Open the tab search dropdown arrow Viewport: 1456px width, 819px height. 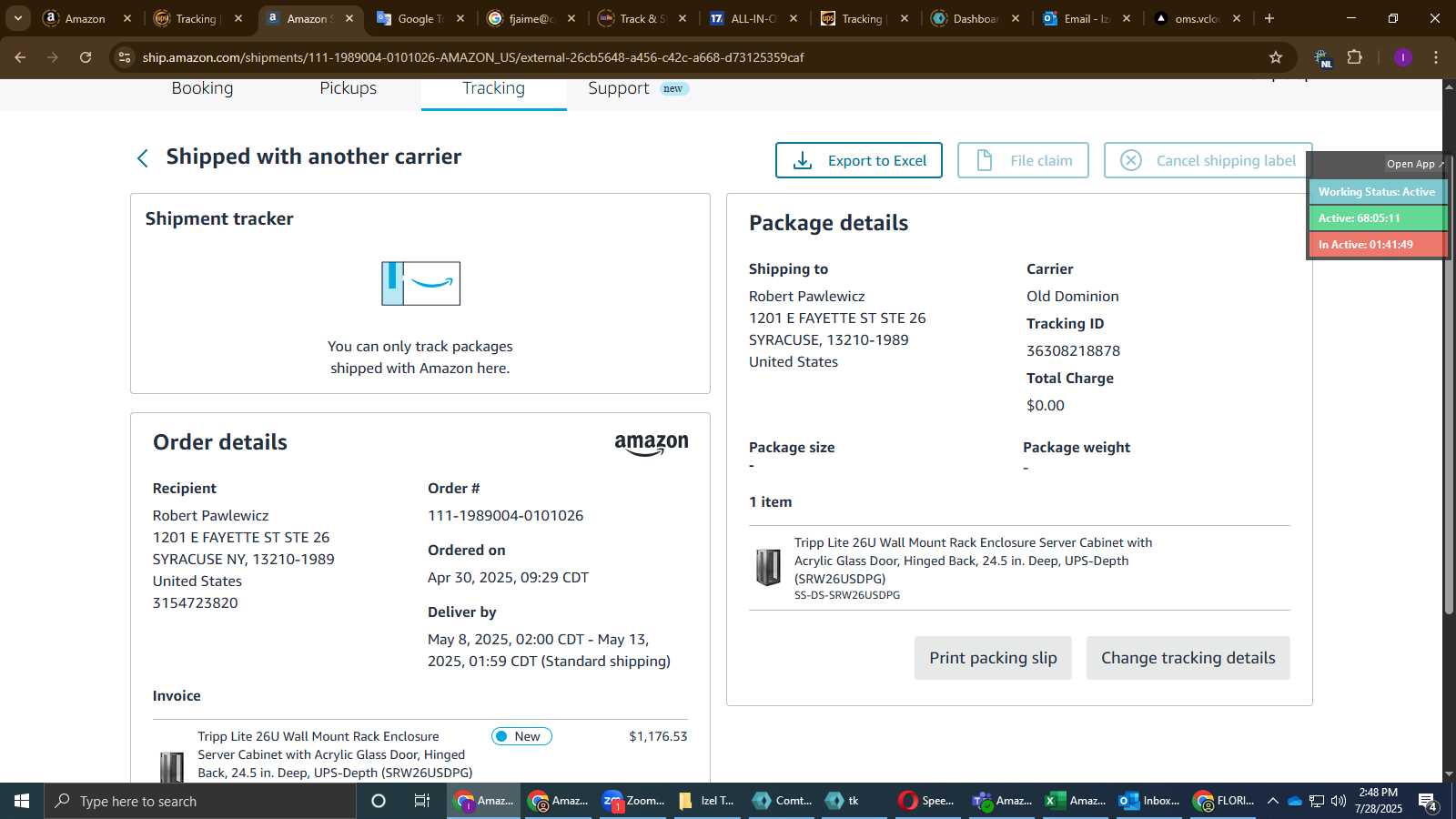[17, 18]
